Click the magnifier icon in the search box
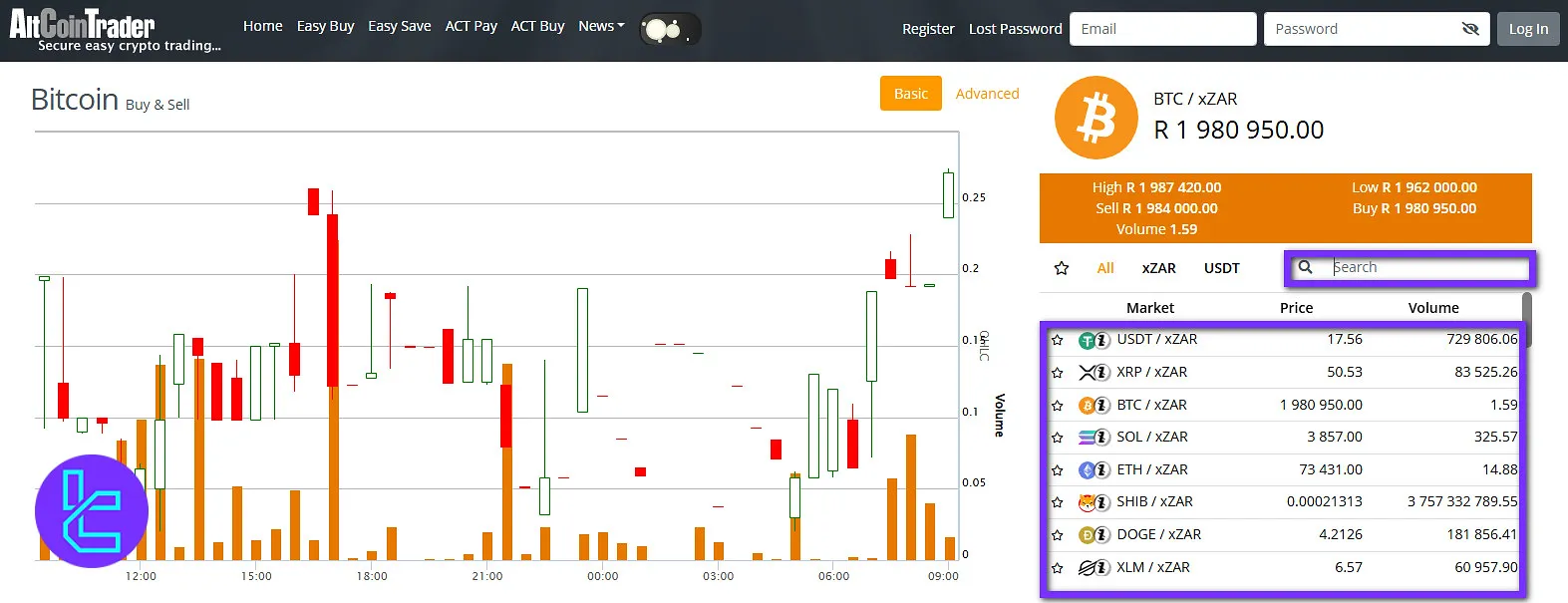1568x603 pixels. [1305, 267]
